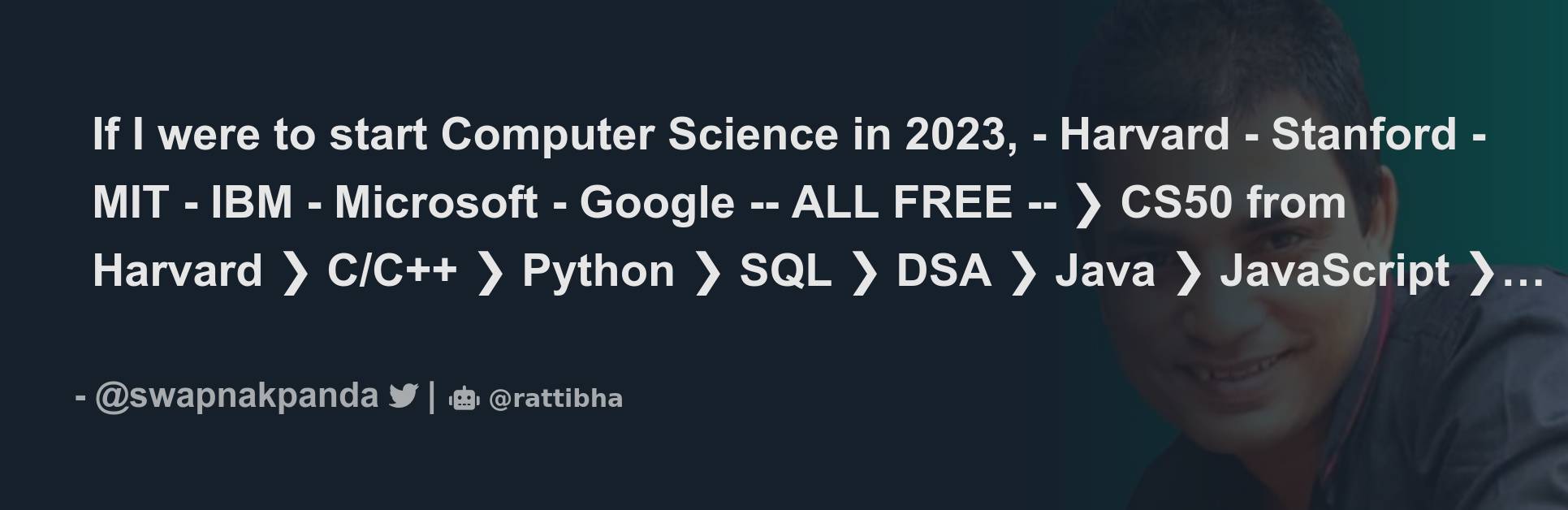Click the word Stanford in the tweet
The image size is (1568, 510).
tap(1363, 134)
